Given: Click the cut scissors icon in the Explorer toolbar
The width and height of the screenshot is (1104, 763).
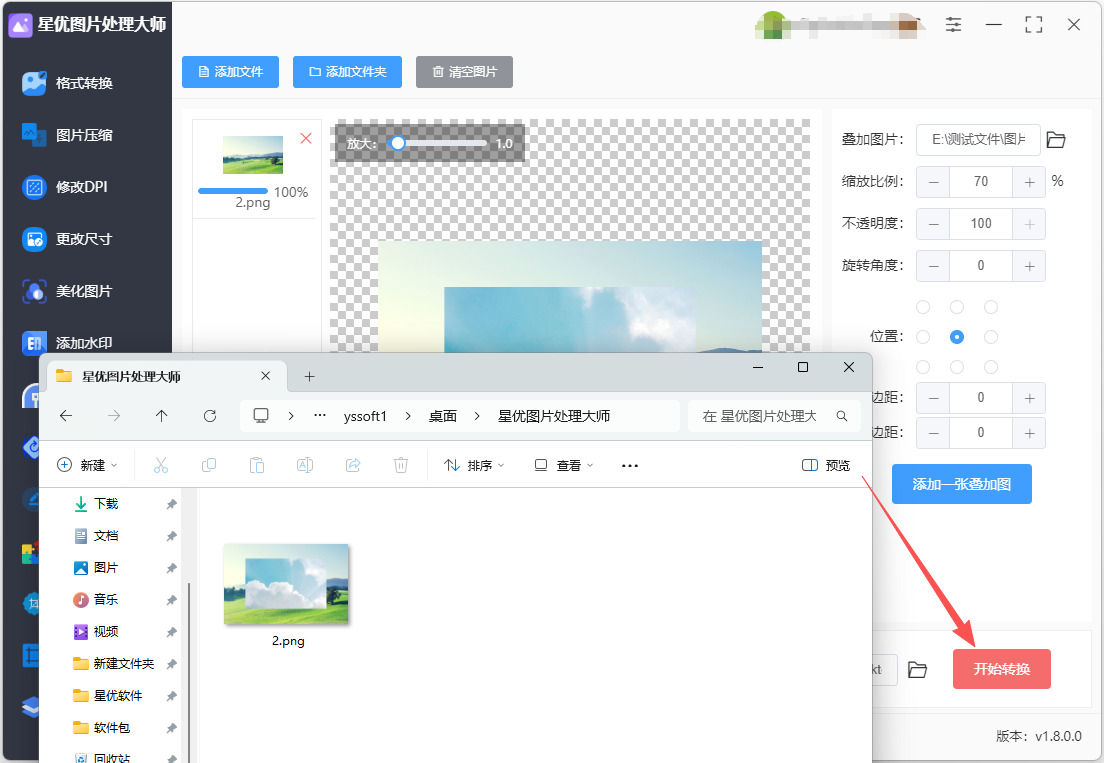Looking at the screenshot, I should [x=161, y=465].
